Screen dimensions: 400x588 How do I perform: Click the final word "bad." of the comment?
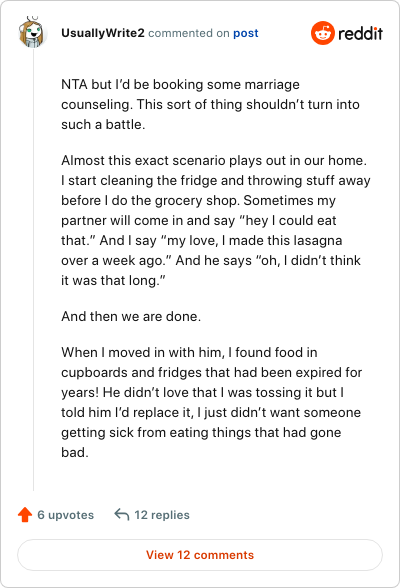(75, 452)
